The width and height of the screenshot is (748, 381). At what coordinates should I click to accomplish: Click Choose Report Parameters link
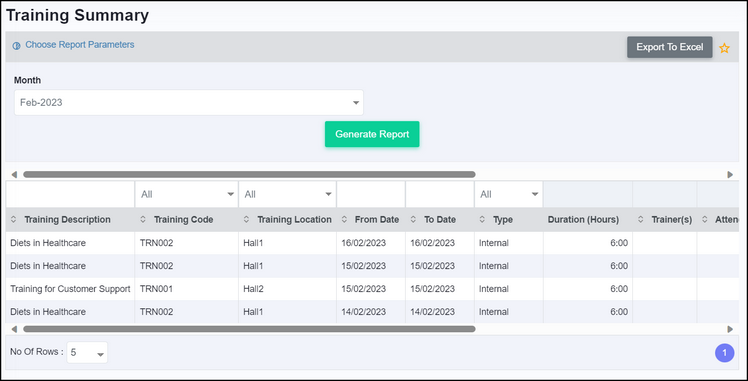80,44
